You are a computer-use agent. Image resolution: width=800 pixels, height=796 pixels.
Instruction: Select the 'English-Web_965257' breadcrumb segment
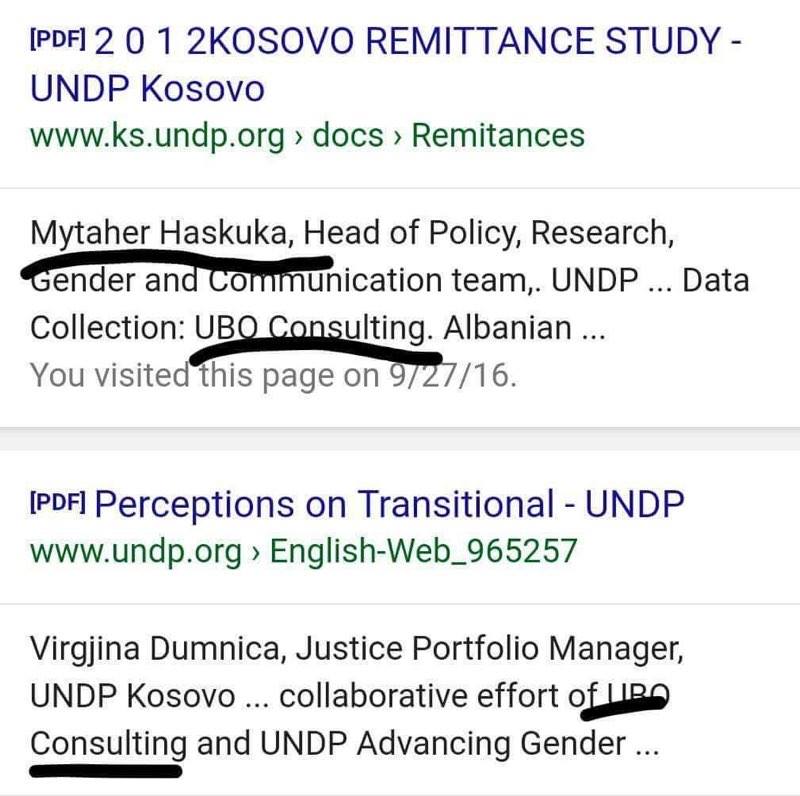click(x=424, y=551)
